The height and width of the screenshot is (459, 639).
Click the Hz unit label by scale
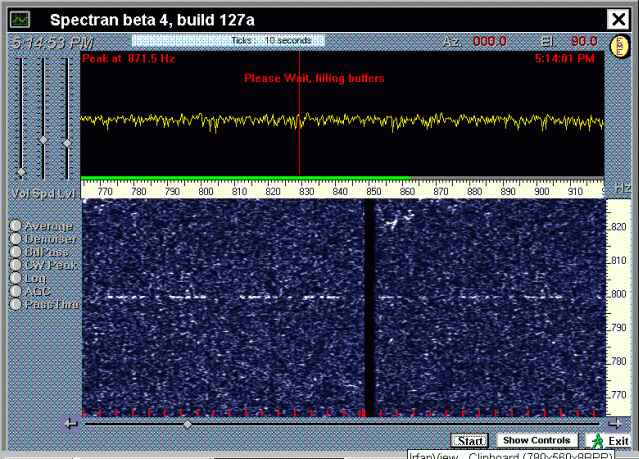(x=623, y=189)
